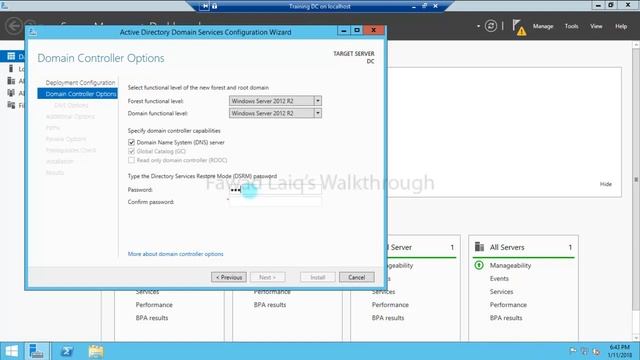The image size is (640, 360).
Task: Open Events under All Servers
Action: [499, 278]
